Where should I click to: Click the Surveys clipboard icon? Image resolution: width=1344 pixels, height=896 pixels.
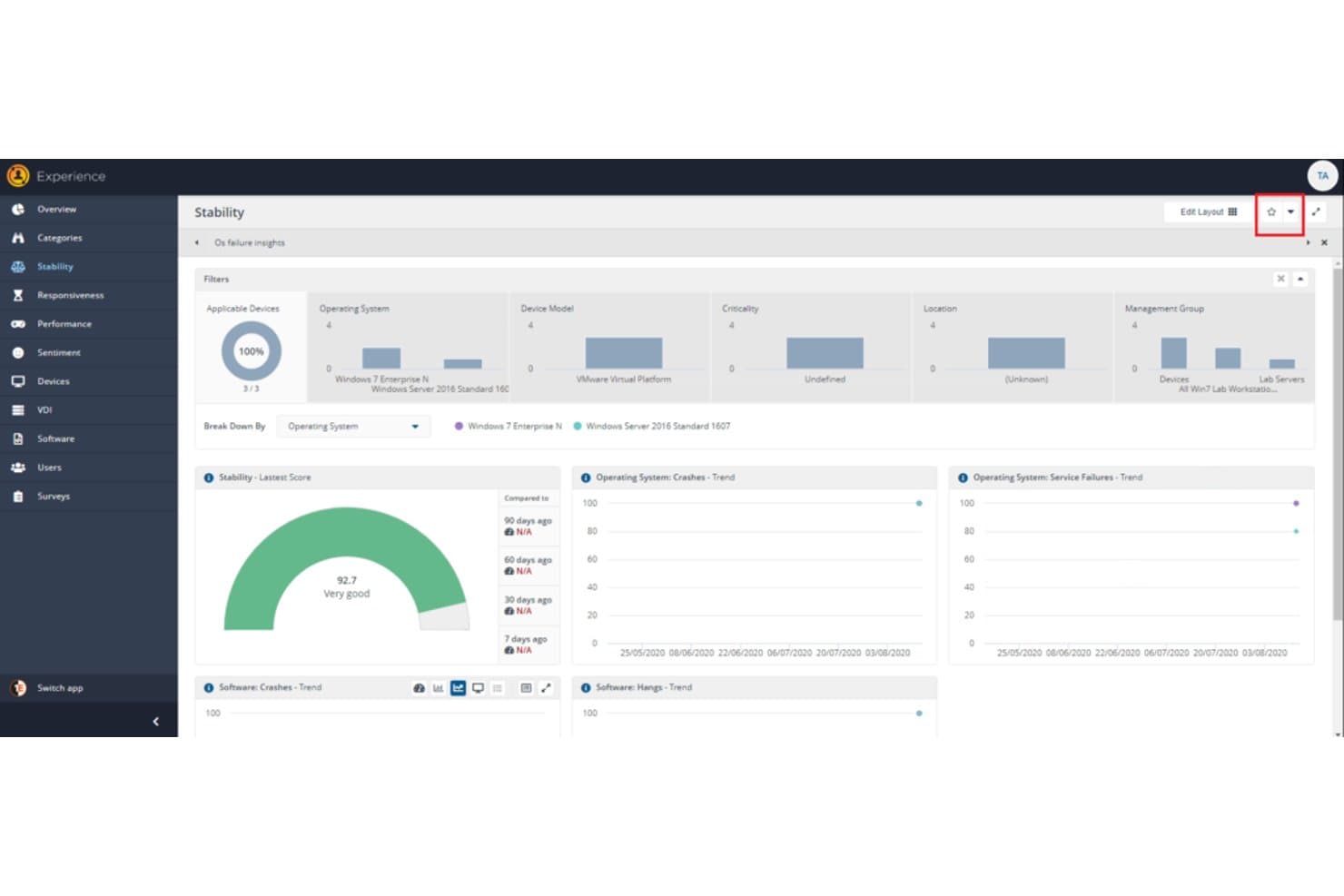18,497
